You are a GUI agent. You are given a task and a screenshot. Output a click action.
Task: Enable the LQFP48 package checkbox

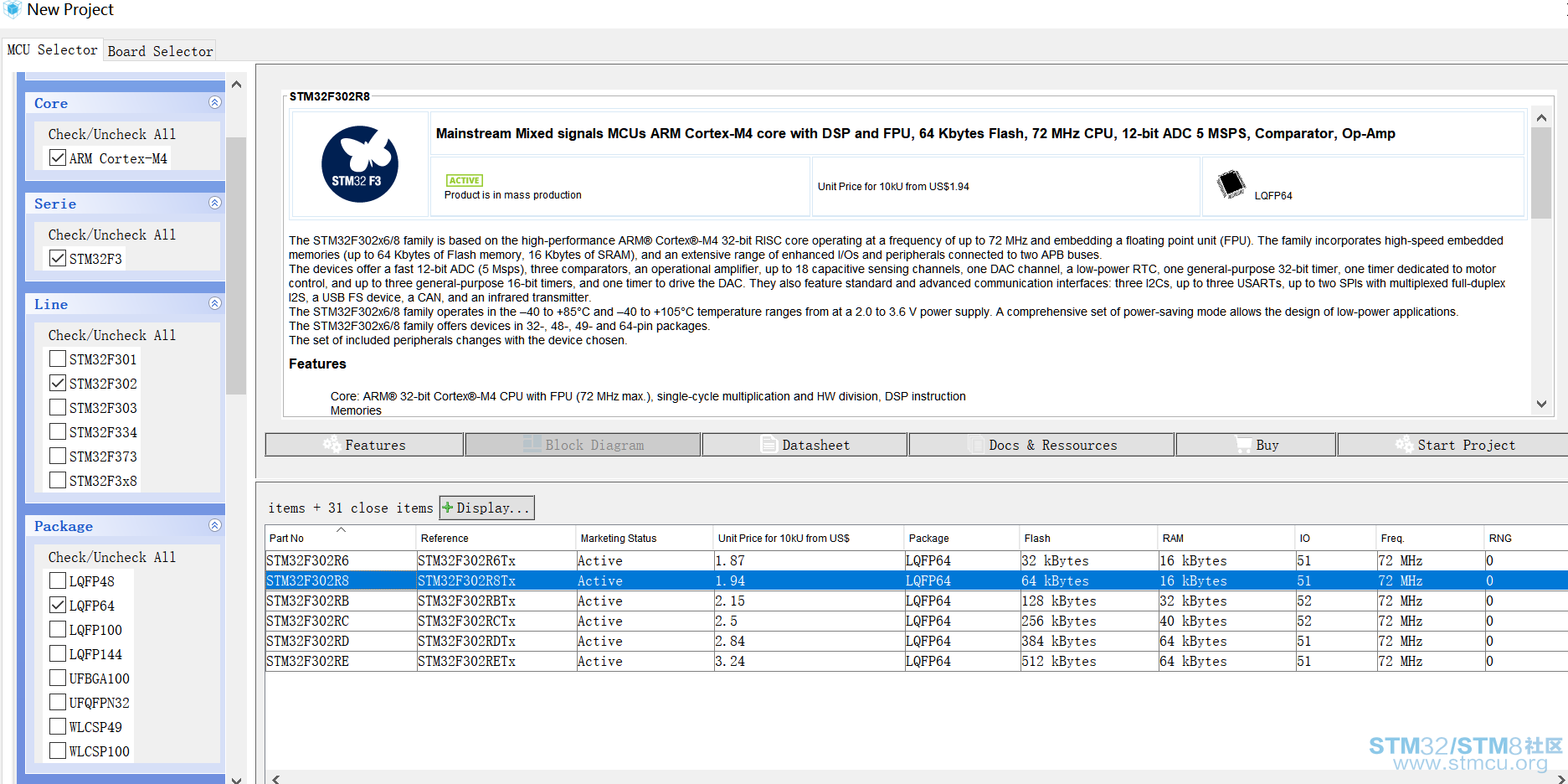(58, 580)
